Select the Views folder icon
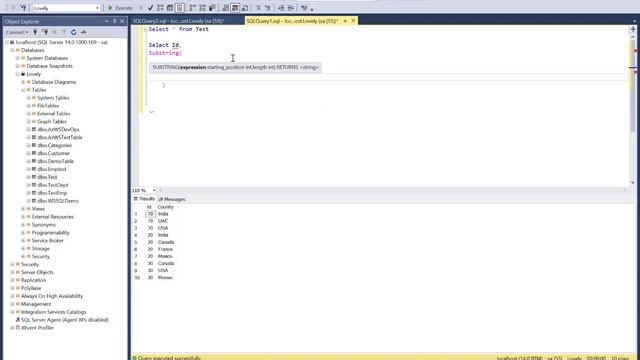Image resolution: width=640 pixels, height=360 pixels. pyautogui.click(x=29, y=209)
